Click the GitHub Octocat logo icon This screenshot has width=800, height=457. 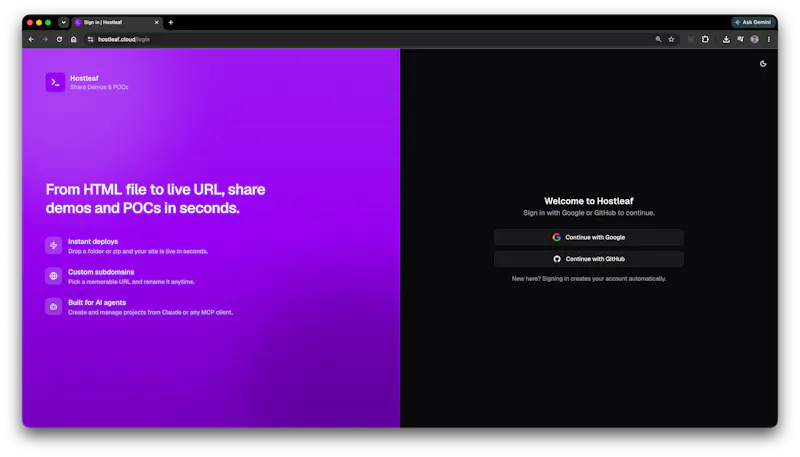coord(557,259)
